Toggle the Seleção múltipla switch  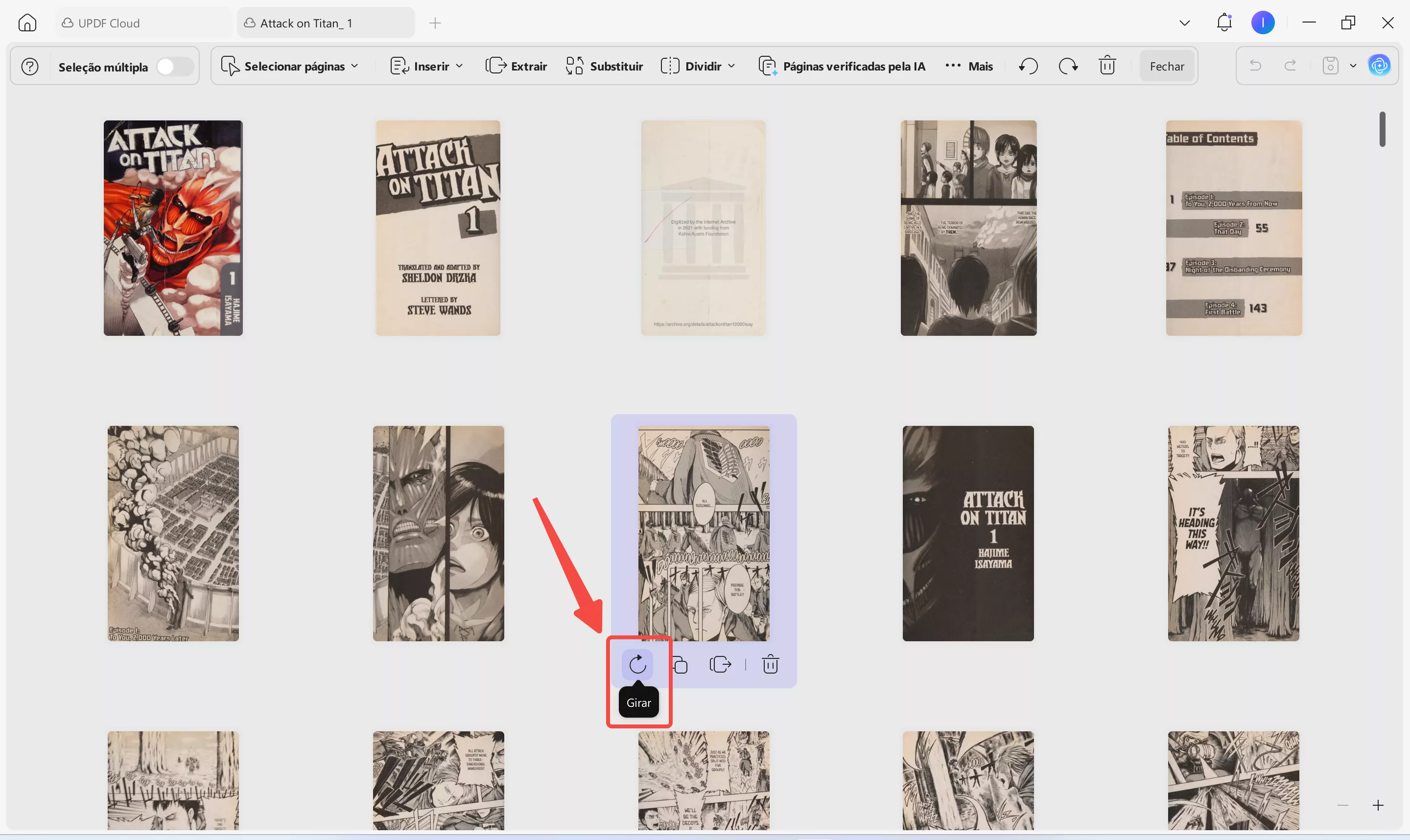point(174,67)
